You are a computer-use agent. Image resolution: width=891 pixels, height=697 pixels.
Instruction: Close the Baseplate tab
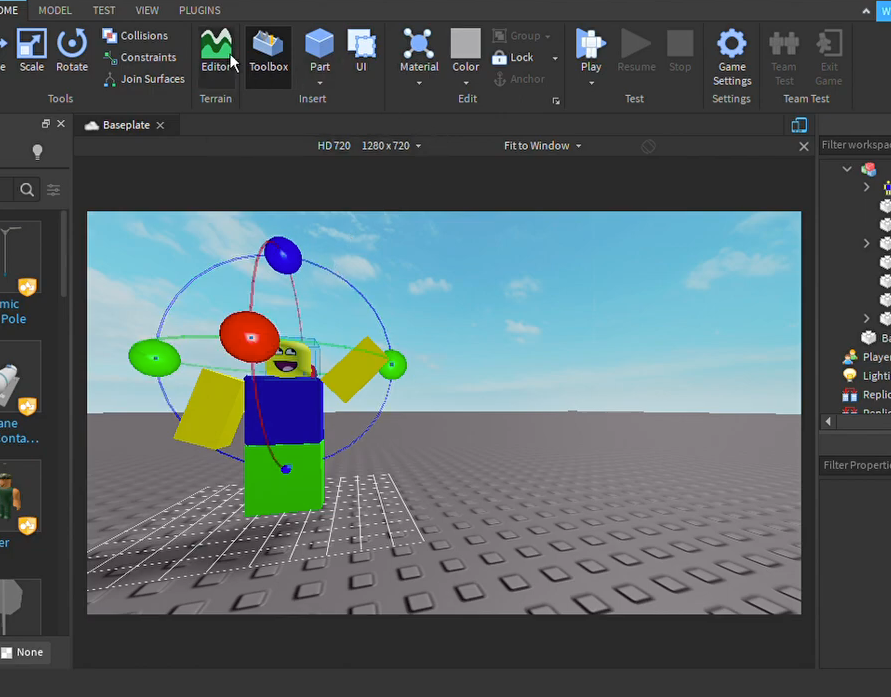(x=160, y=126)
